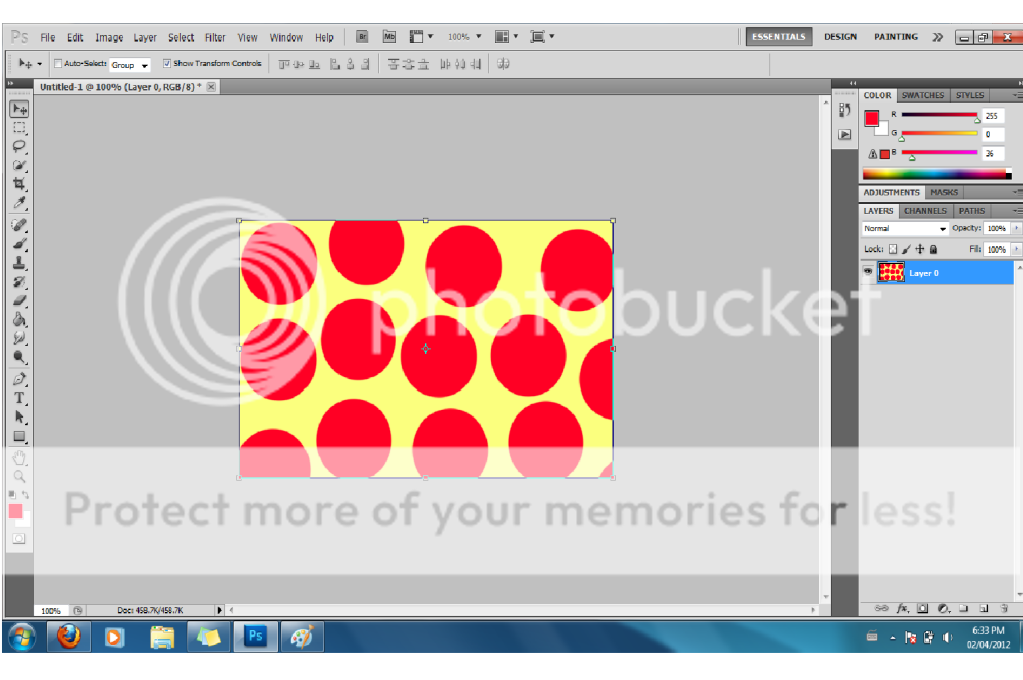The height and width of the screenshot is (680, 1023).
Task: Select the Lasso tool
Action: click(19, 146)
